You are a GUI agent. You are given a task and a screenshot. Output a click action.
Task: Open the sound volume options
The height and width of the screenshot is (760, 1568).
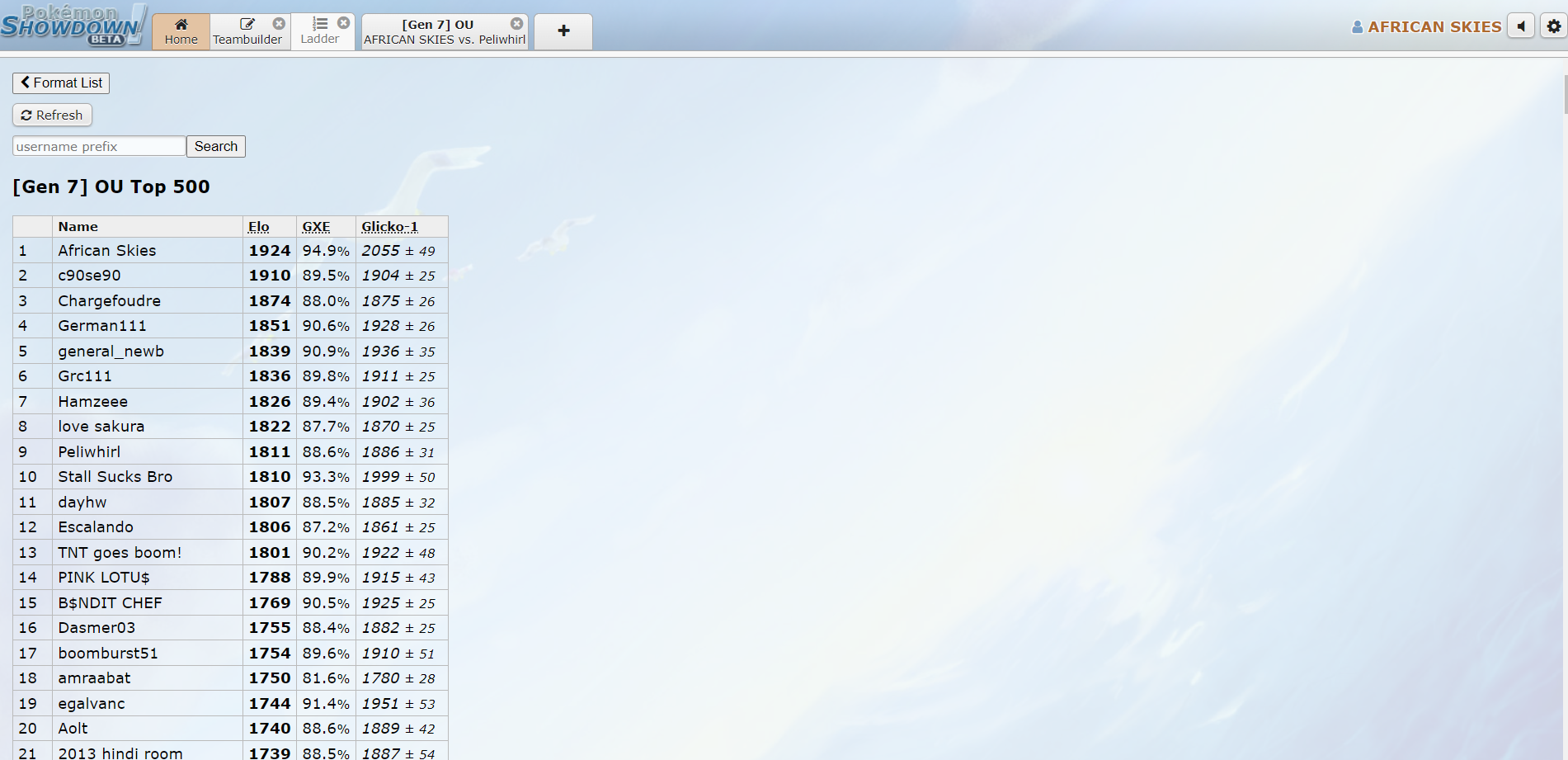[1521, 26]
